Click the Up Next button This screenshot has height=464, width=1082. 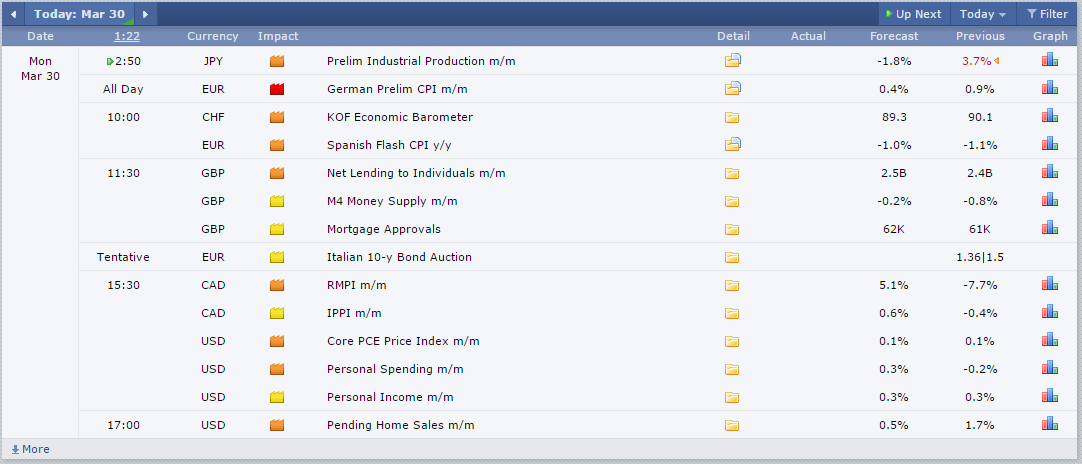coord(914,14)
